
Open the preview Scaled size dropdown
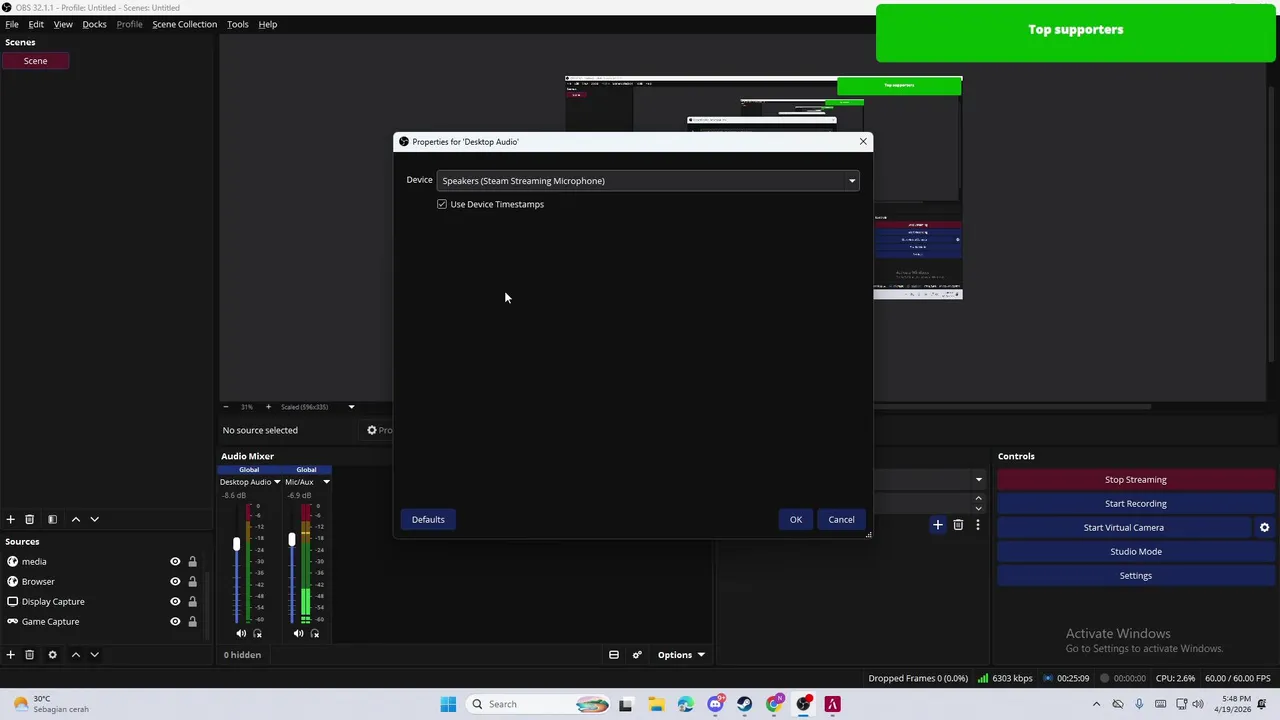click(x=351, y=407)
